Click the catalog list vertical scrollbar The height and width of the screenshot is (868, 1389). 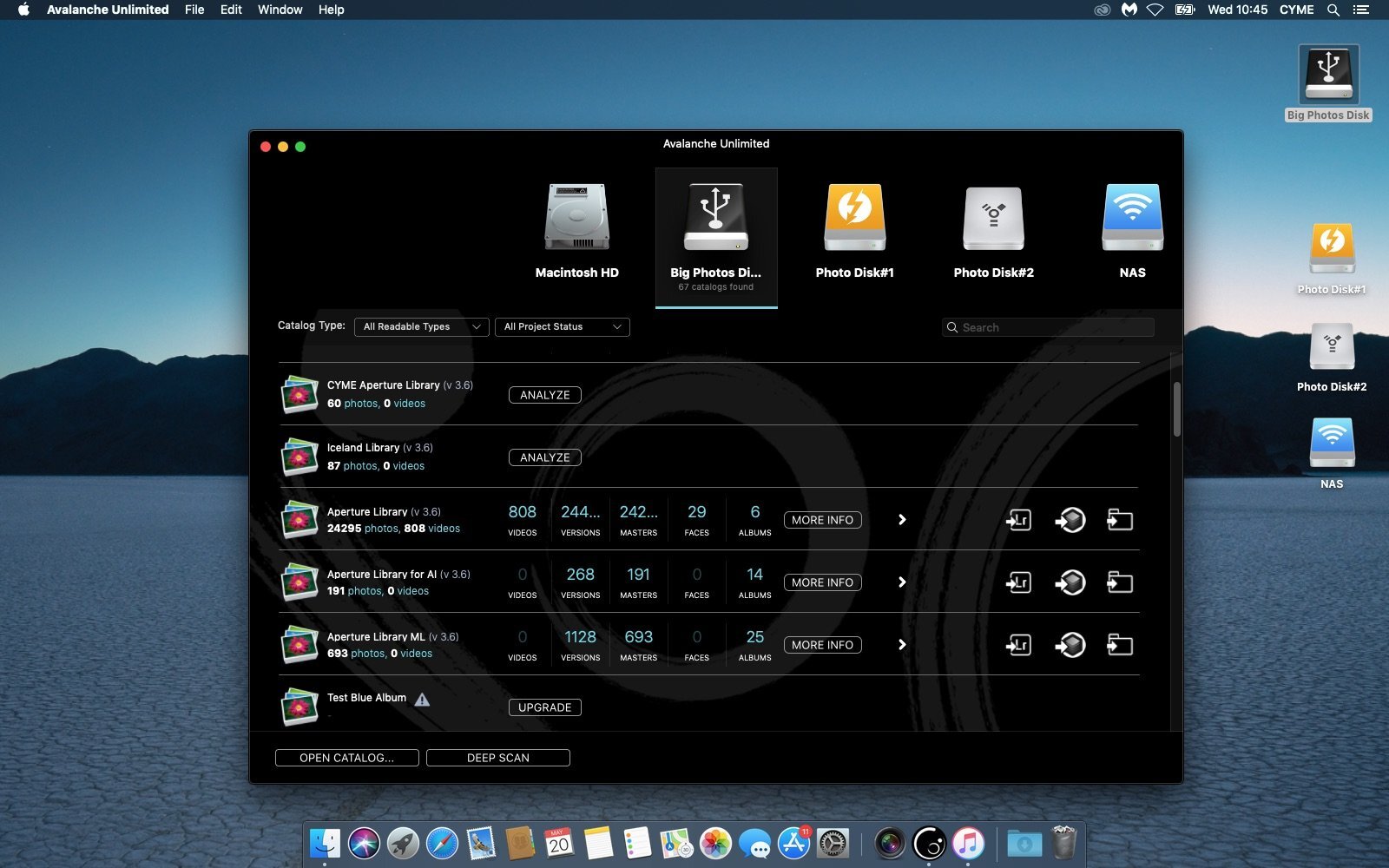[x=1177, y=409]
